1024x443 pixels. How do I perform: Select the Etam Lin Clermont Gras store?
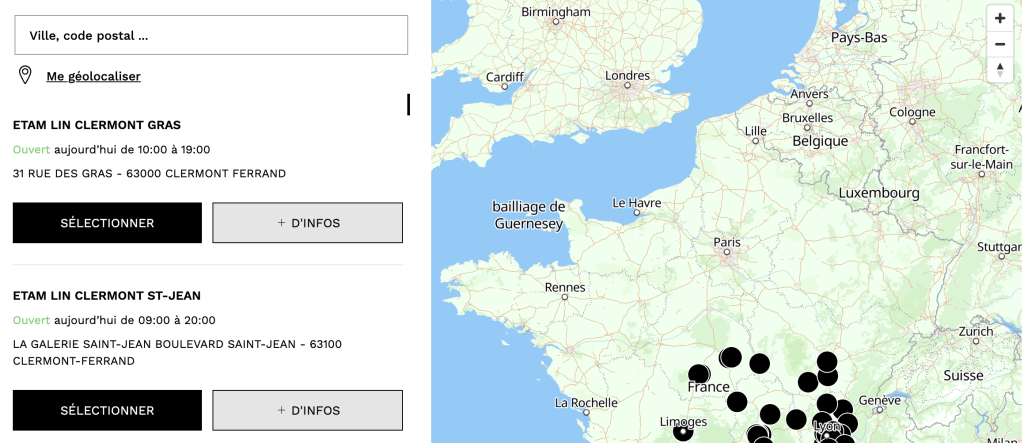(x=107, y=223)
